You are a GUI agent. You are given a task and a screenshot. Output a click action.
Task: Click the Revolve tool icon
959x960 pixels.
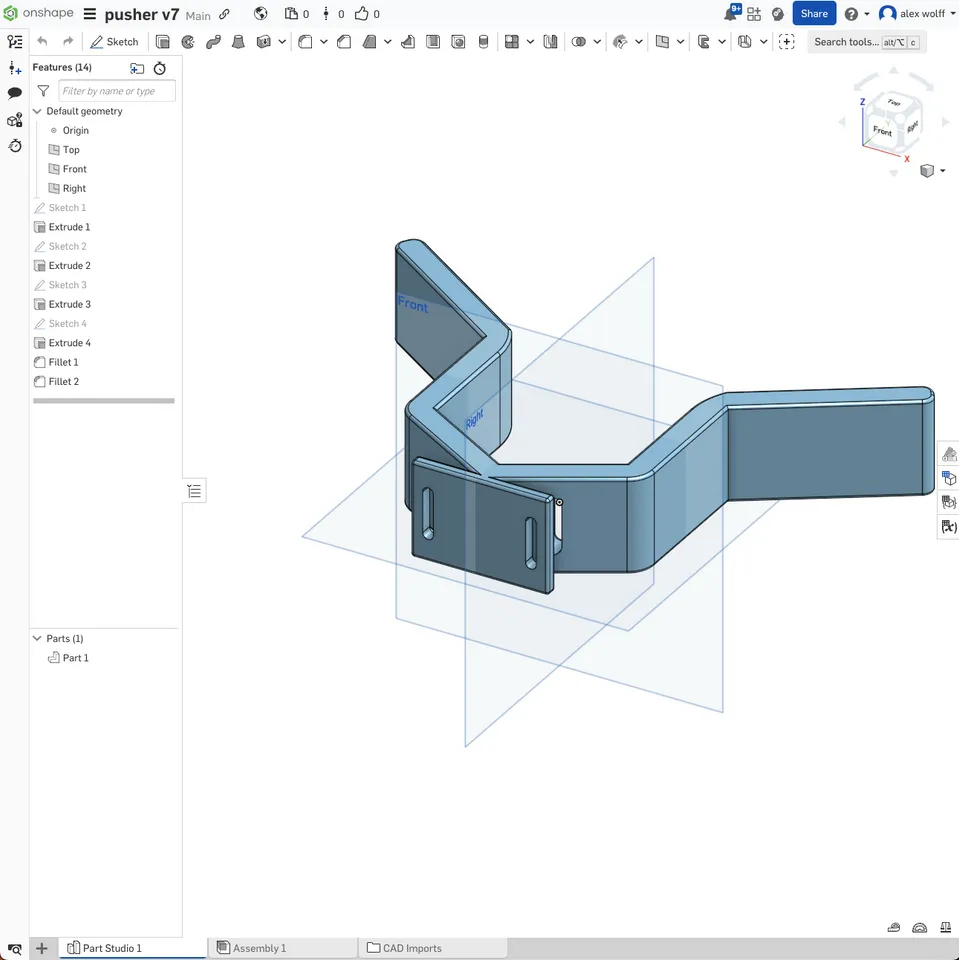pyautogui.click(x=188, y=42)
